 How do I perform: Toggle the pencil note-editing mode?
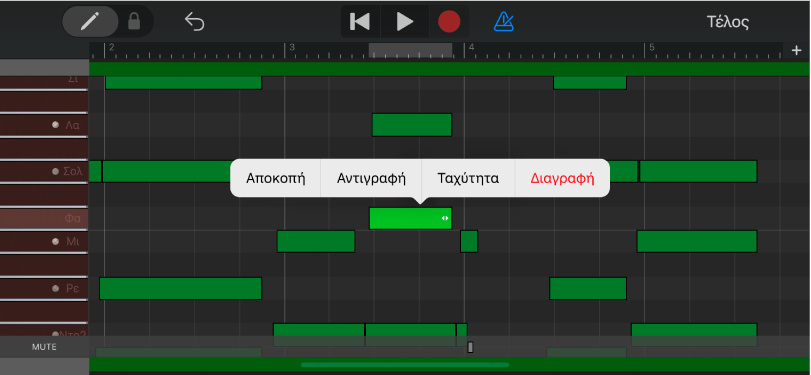point(92,22)
